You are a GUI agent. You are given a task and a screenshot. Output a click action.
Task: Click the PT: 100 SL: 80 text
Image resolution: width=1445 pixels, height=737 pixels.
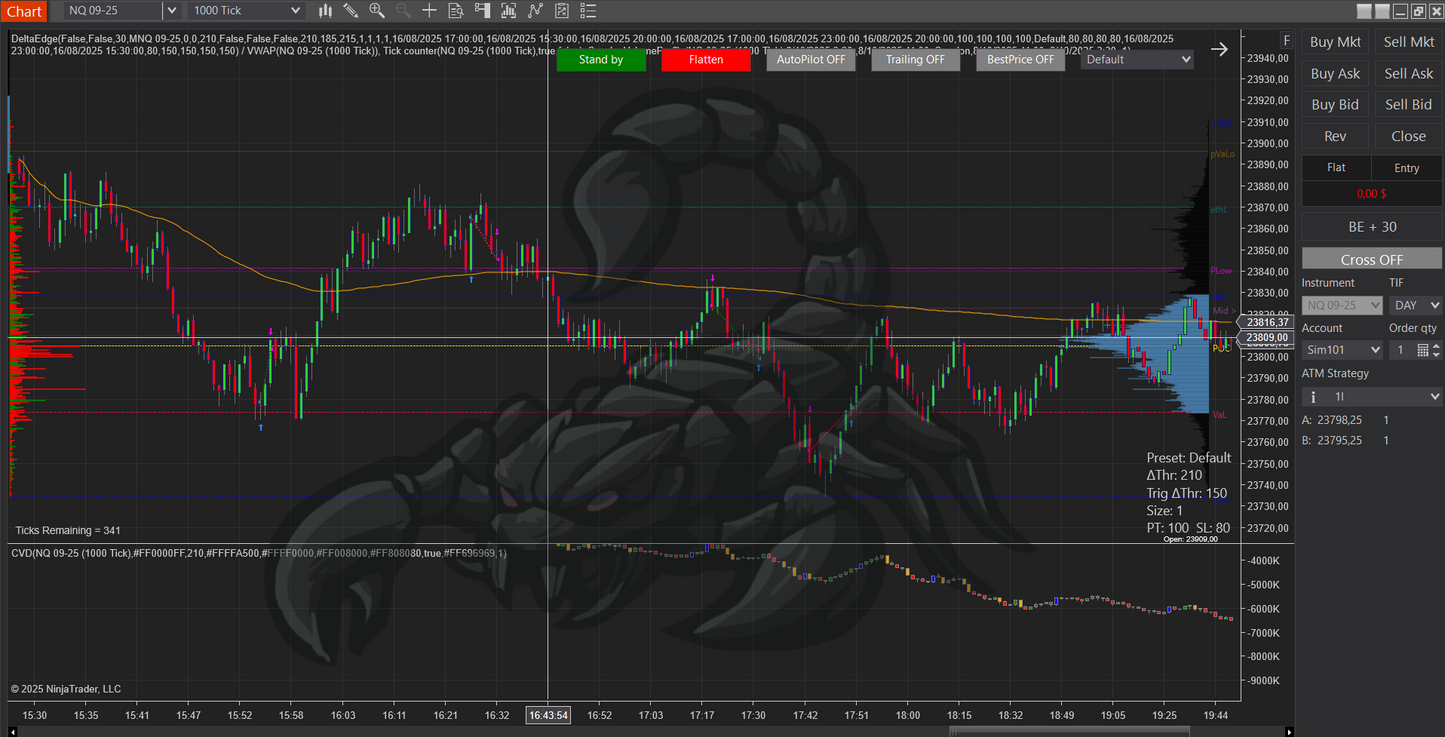[x=1188, y=528]
